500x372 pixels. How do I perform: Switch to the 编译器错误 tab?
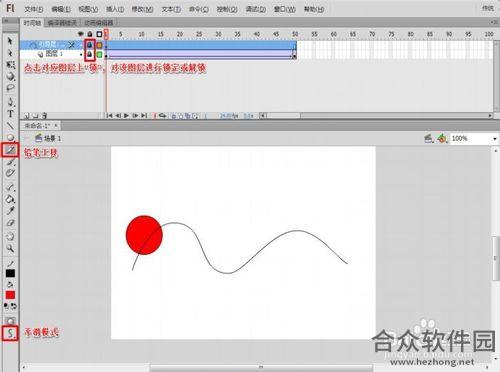point(62,23)
